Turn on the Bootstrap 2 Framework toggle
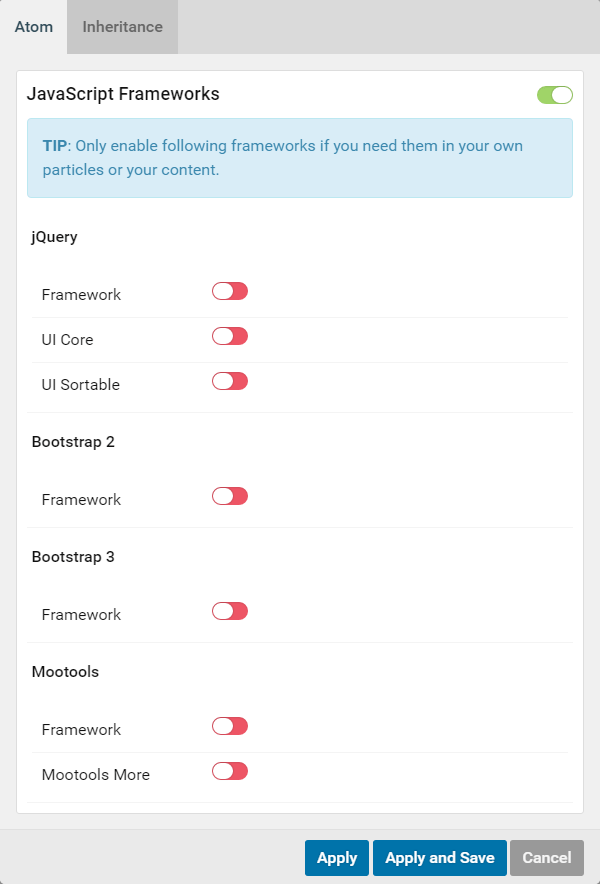Image resolution: width=600 pixels, height=884 pixels. click(x=229, y=496)
